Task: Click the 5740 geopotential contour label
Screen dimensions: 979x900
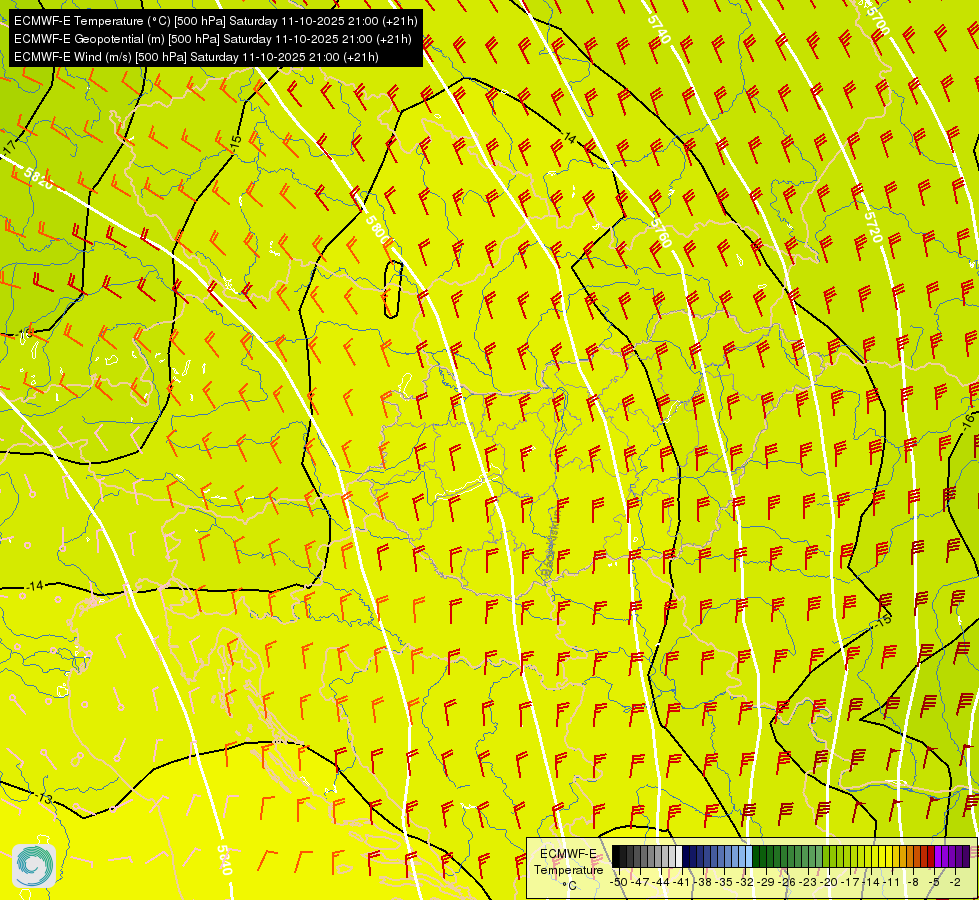Action: pos(659,28)
